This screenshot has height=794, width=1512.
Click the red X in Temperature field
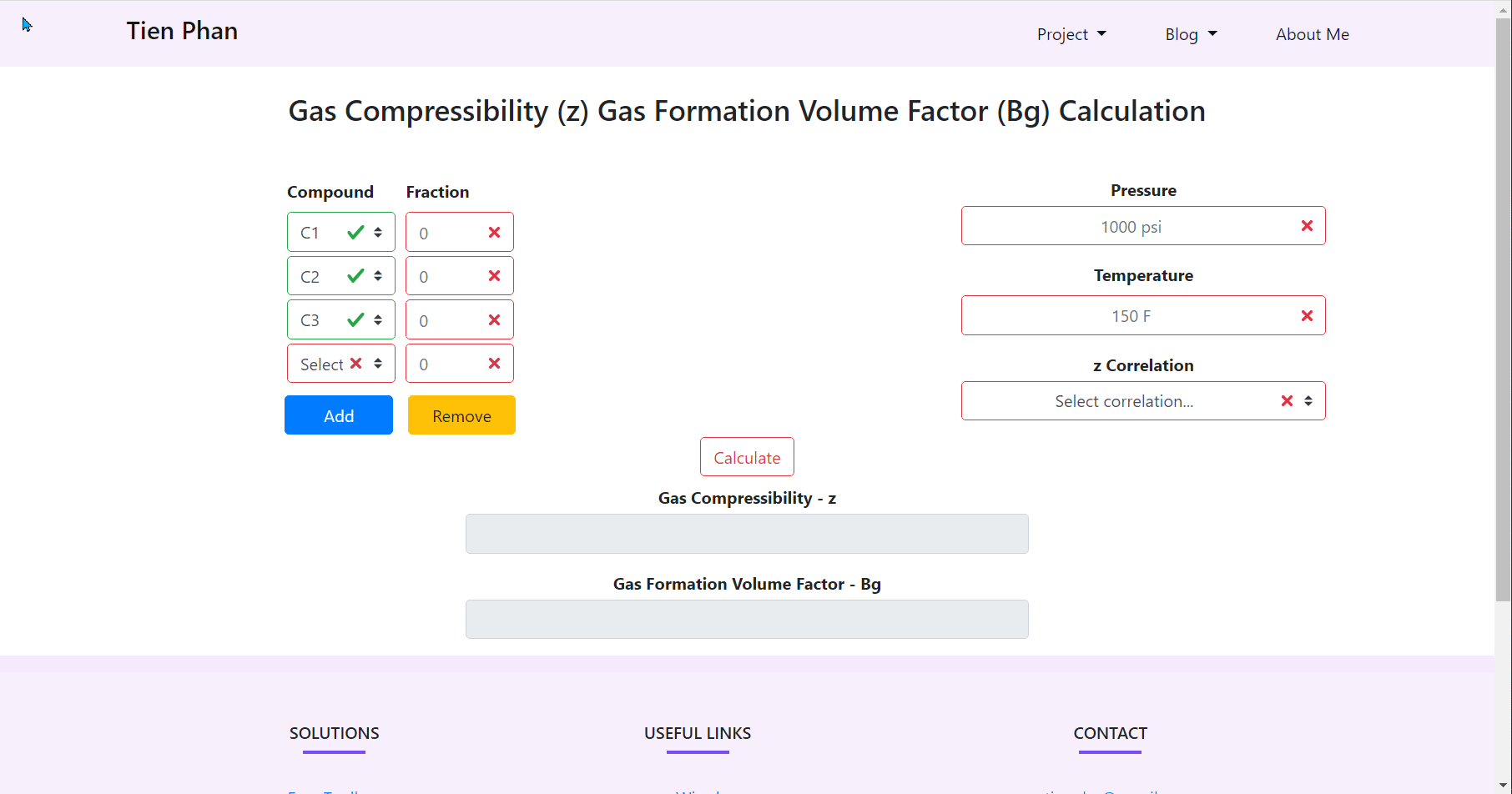1307,315
